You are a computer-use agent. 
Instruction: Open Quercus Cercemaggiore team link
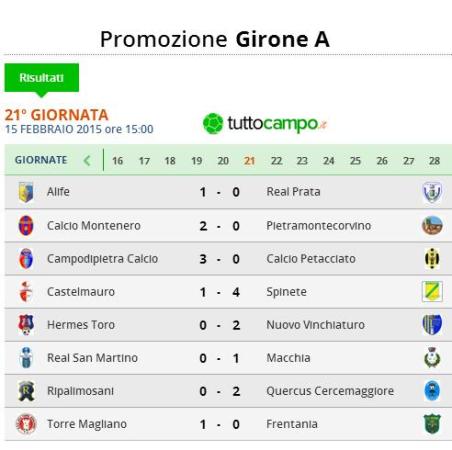pyautogui.click(x=330, y=391)
